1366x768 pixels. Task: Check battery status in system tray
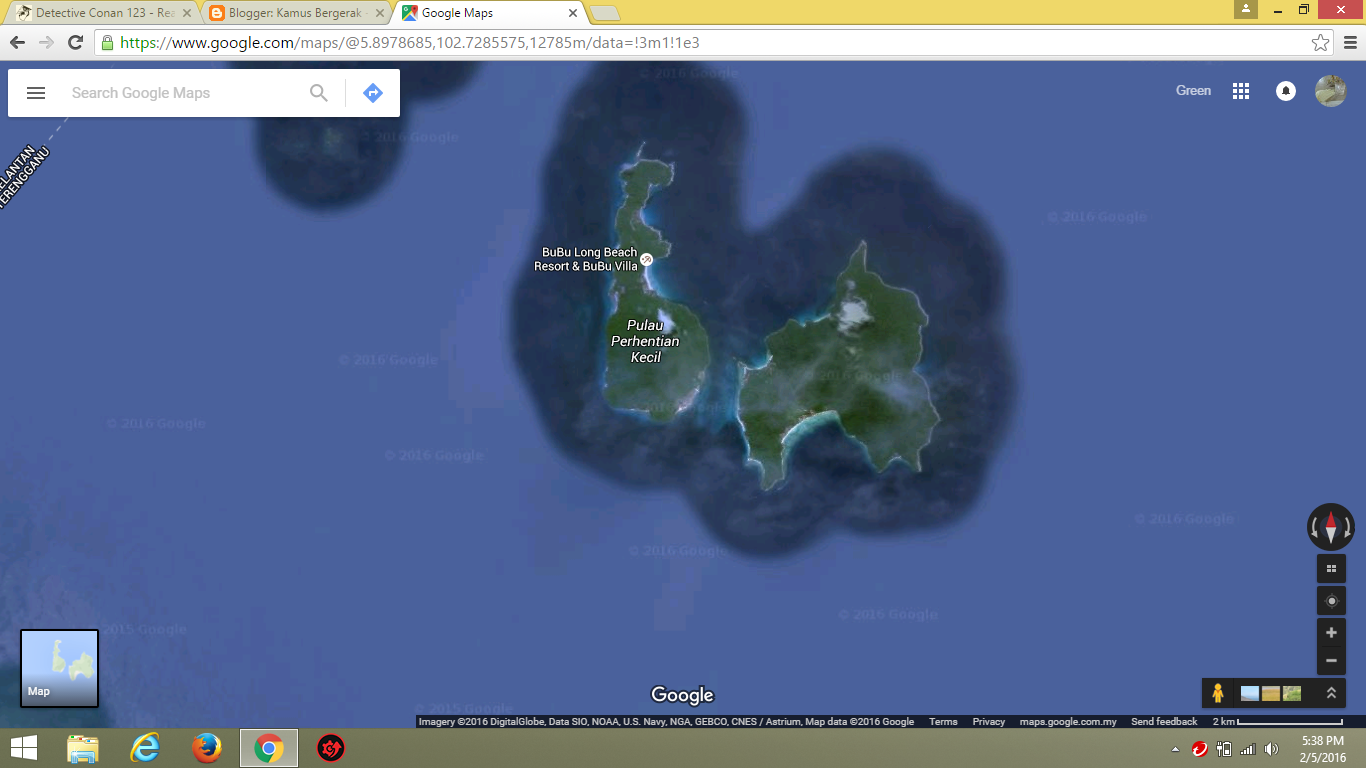[1224, 749]
